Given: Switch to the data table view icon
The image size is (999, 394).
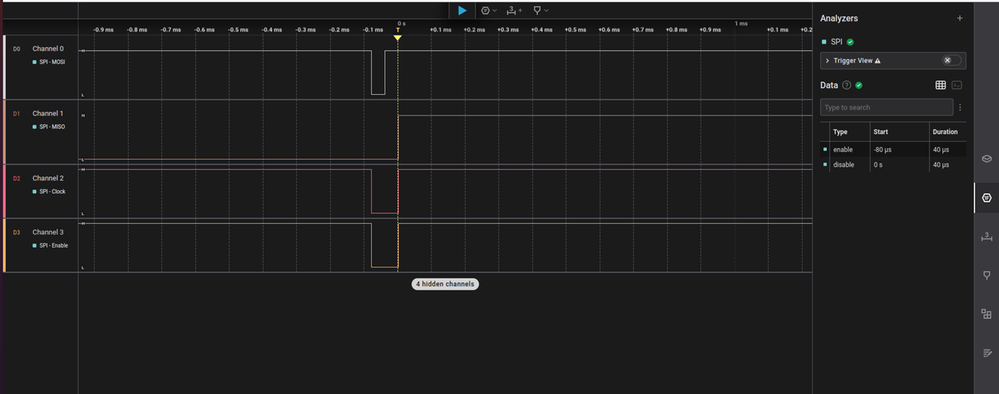Looking at the screenshot, I should [x=940, y=85].
